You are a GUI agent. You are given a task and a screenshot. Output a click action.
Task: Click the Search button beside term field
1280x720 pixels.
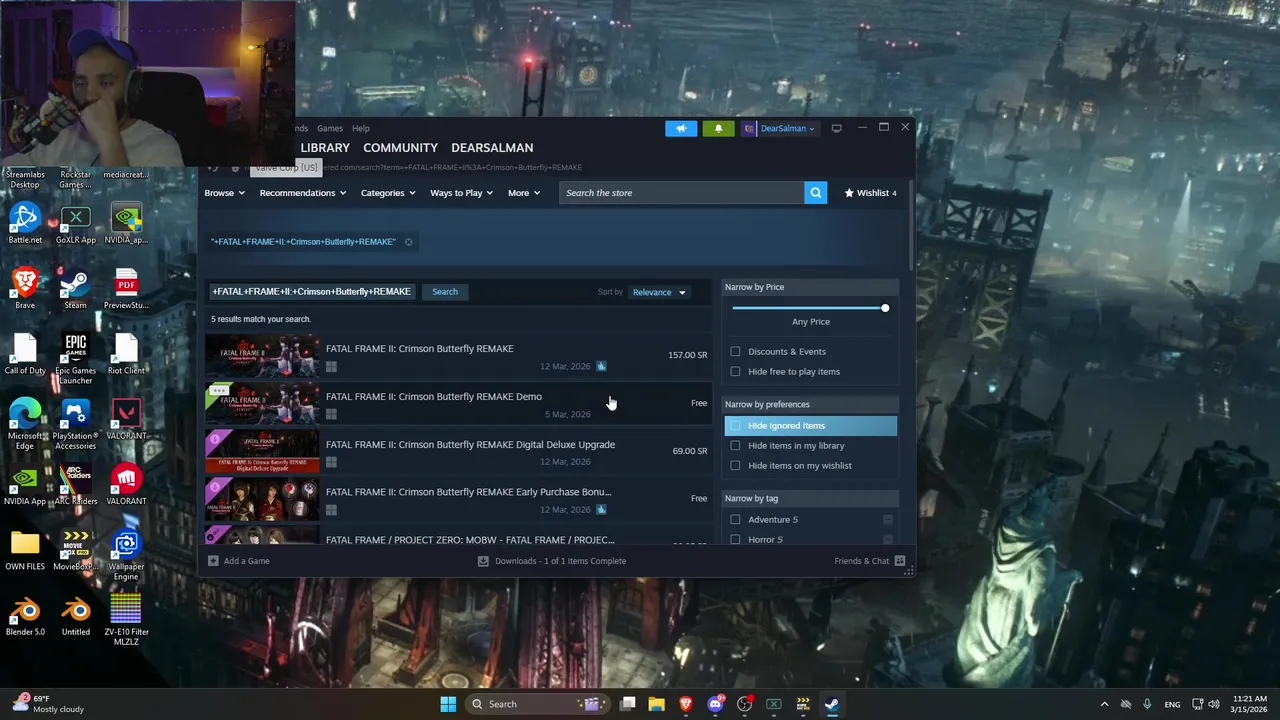[x=445, y=292]
